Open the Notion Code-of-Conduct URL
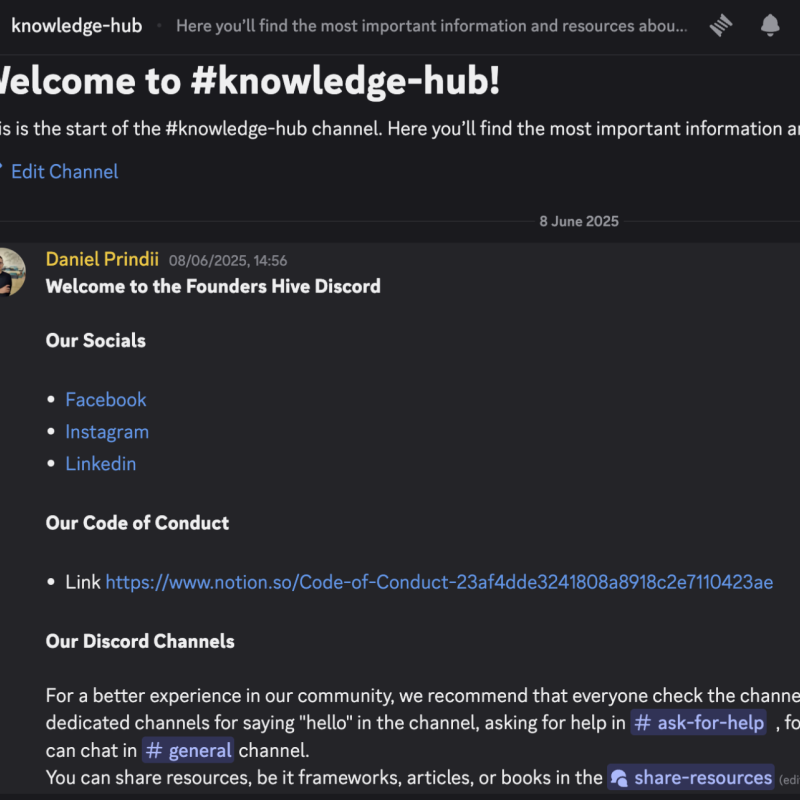The width and height of the screenshot is (800, 800). [439, 582]
